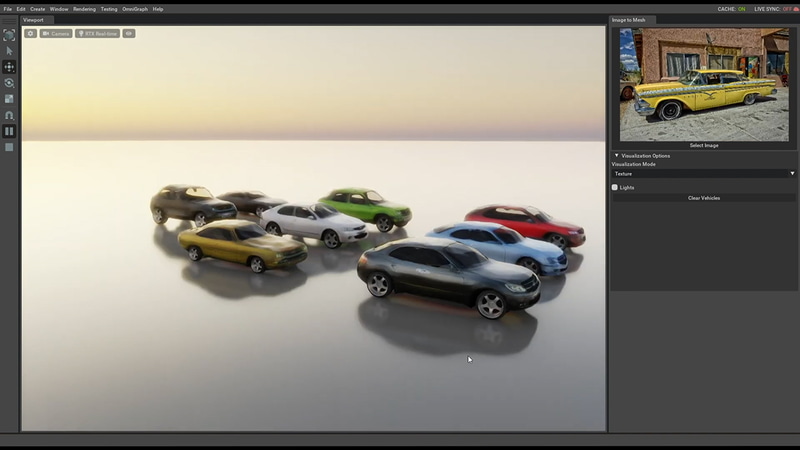Screen dimensions: 800x450
Task: Open viewport settings gear
Action: (x=31, y=34)
